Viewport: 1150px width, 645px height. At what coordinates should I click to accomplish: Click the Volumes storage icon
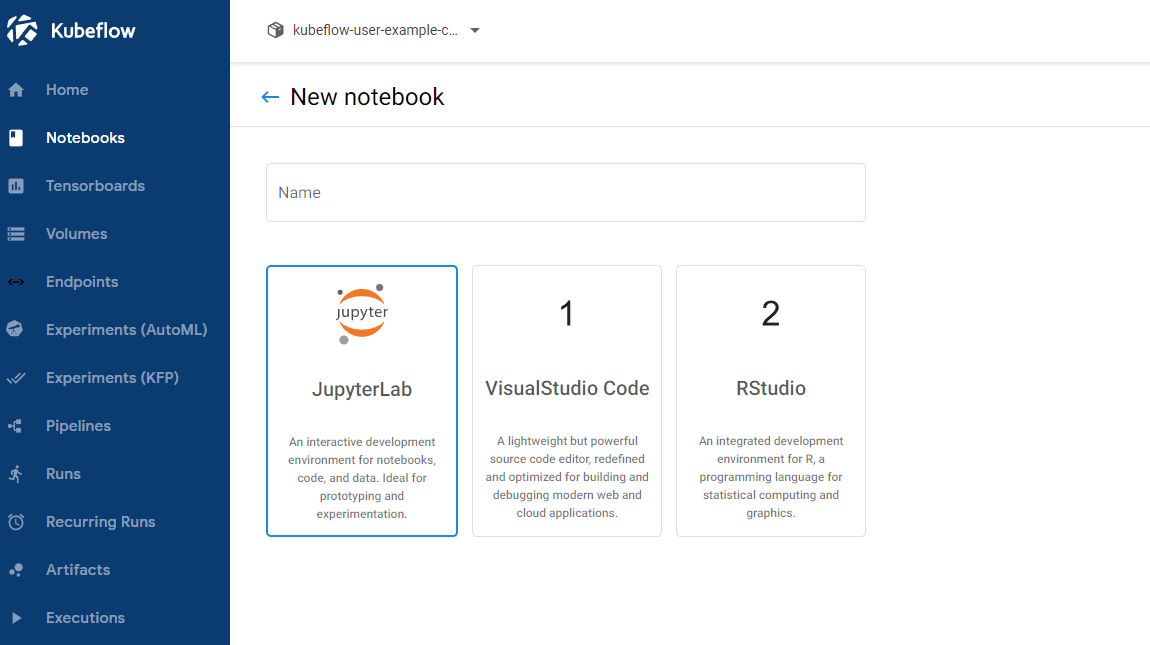coord(16,234)
